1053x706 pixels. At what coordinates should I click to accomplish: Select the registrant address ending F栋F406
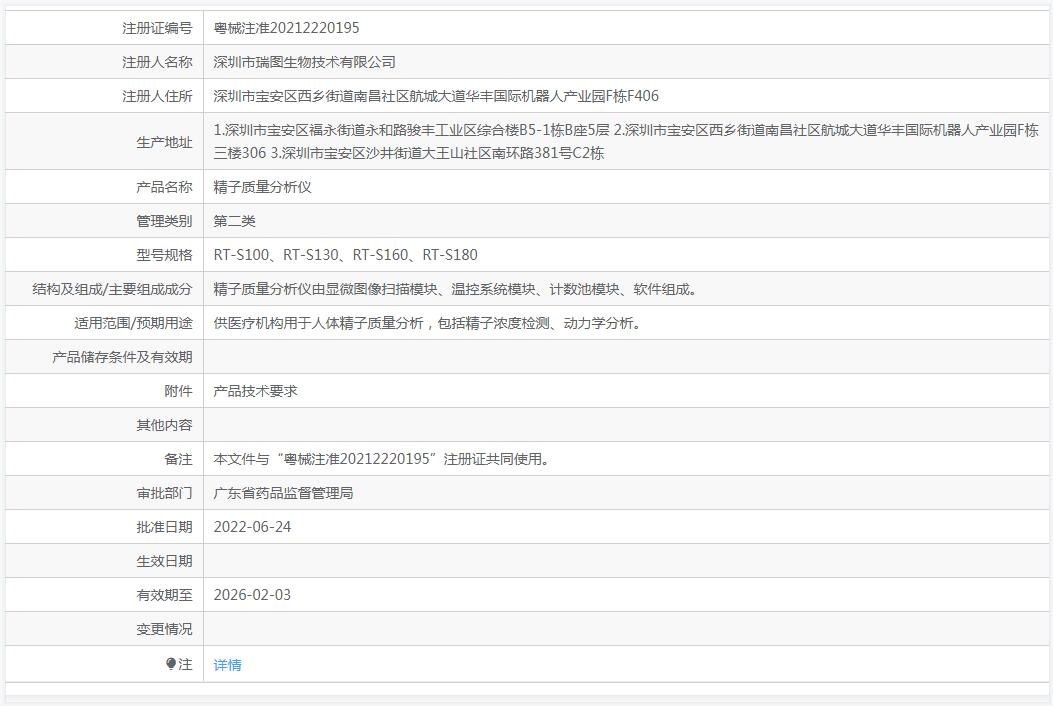436,96
